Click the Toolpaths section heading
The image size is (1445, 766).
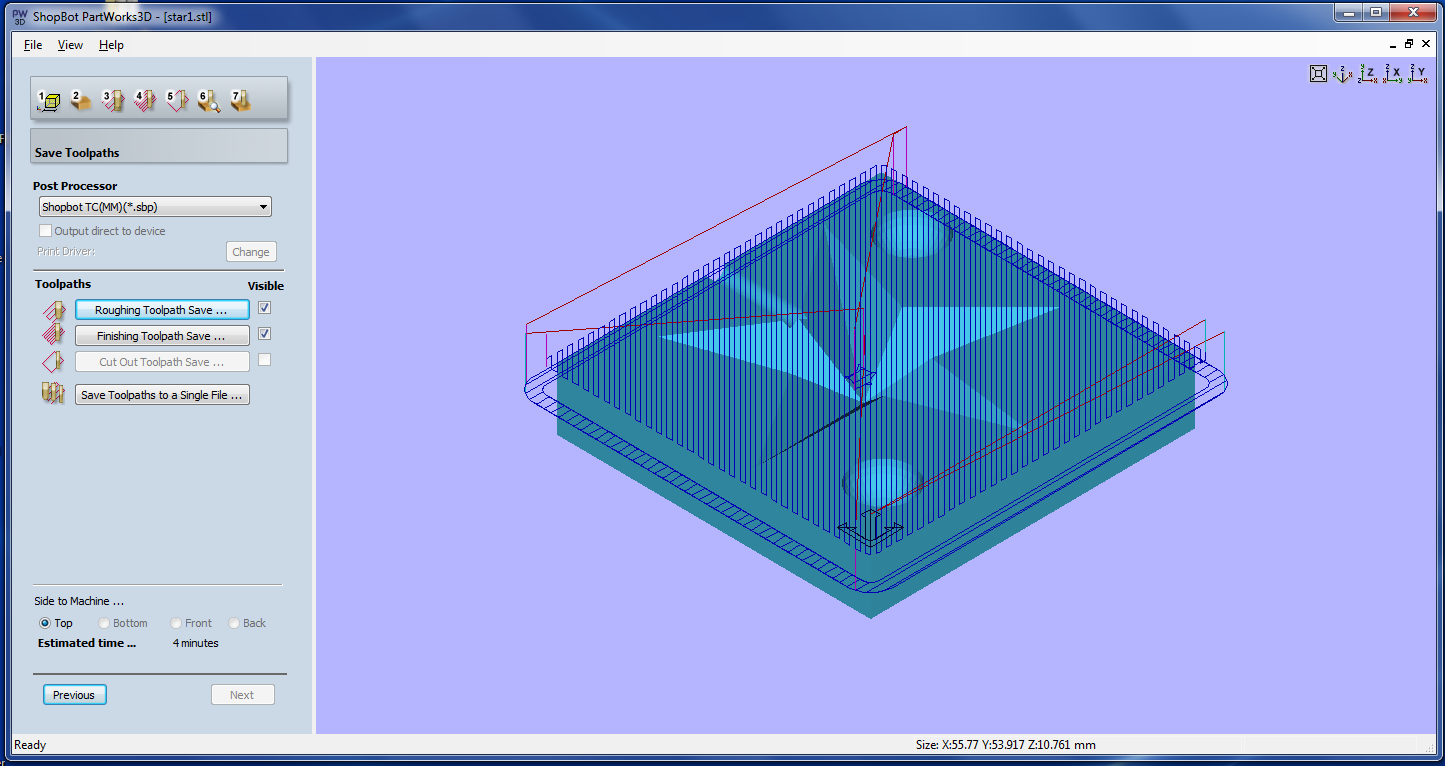click(63, 284)
